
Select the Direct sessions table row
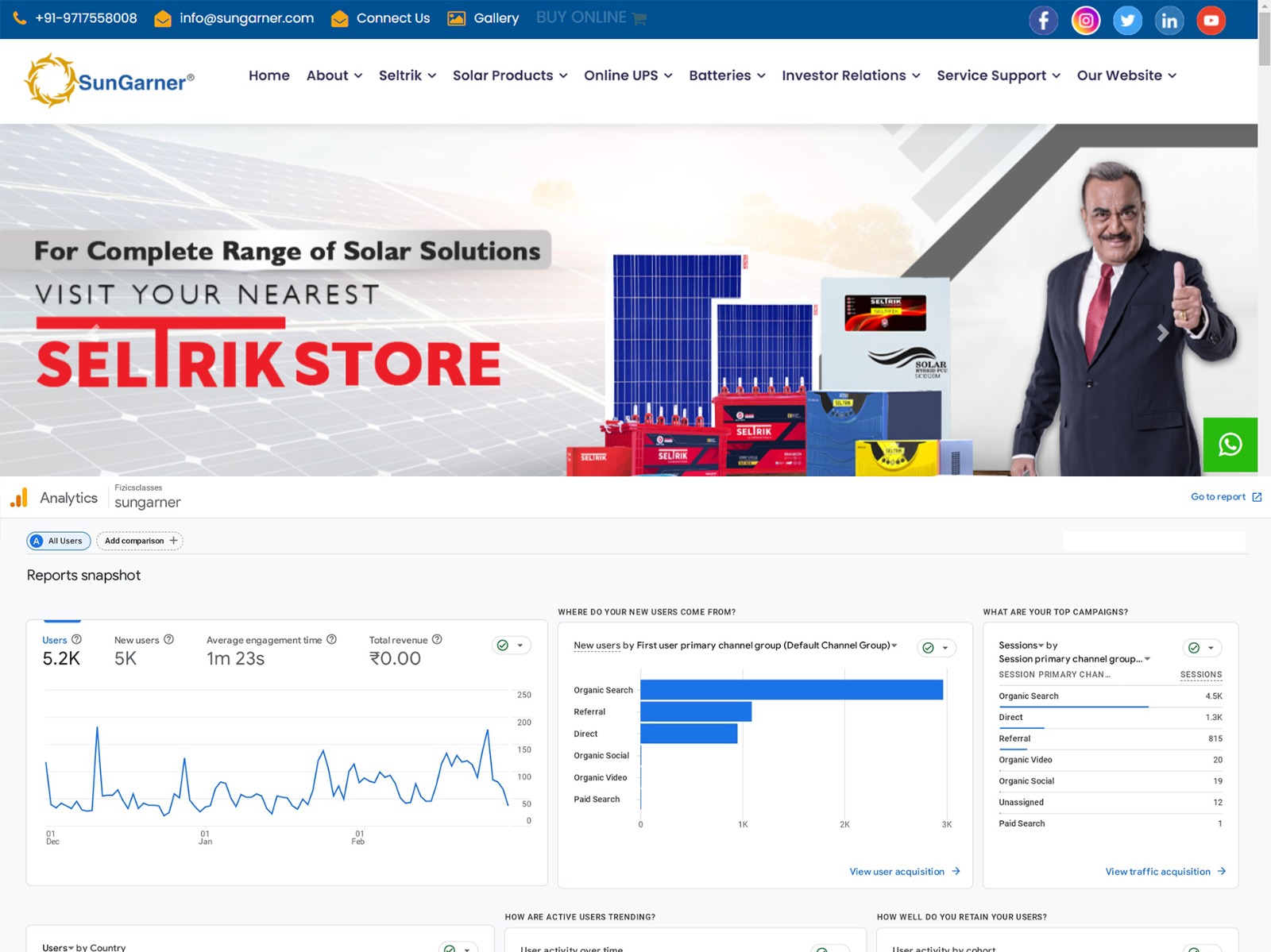(x=1111, y=718)
